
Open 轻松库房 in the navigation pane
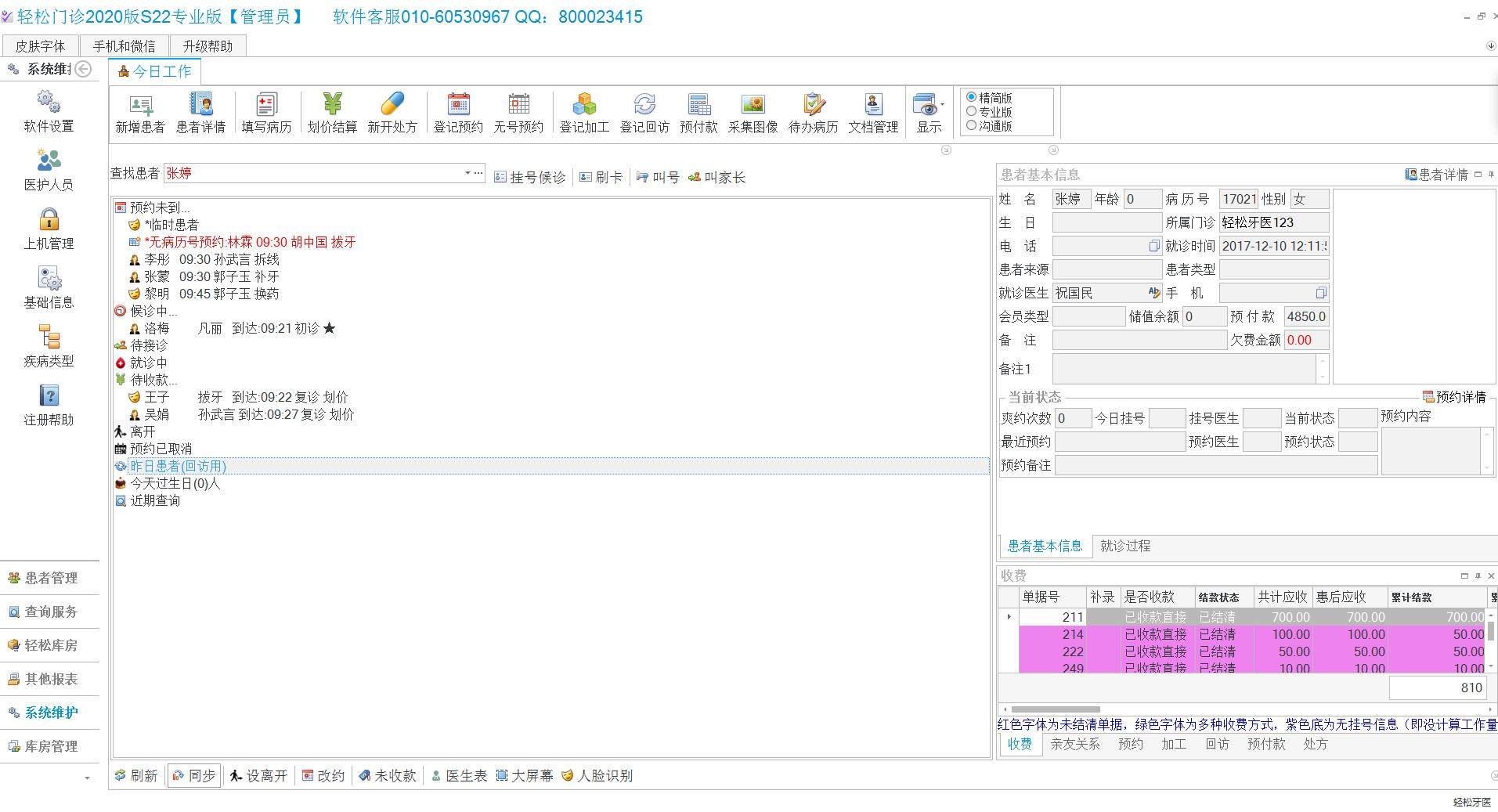click(50, 645)
